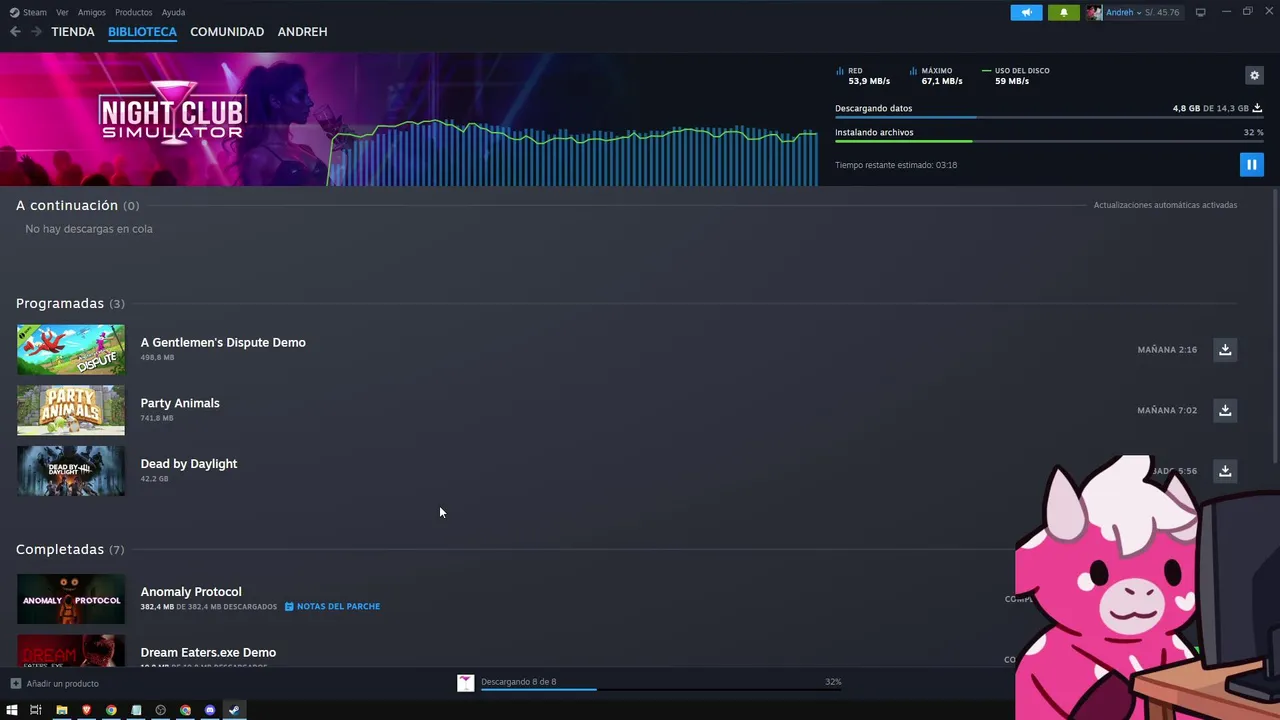Click Añadir un producto
1280x720 pixels.
(x=62, y=684)
